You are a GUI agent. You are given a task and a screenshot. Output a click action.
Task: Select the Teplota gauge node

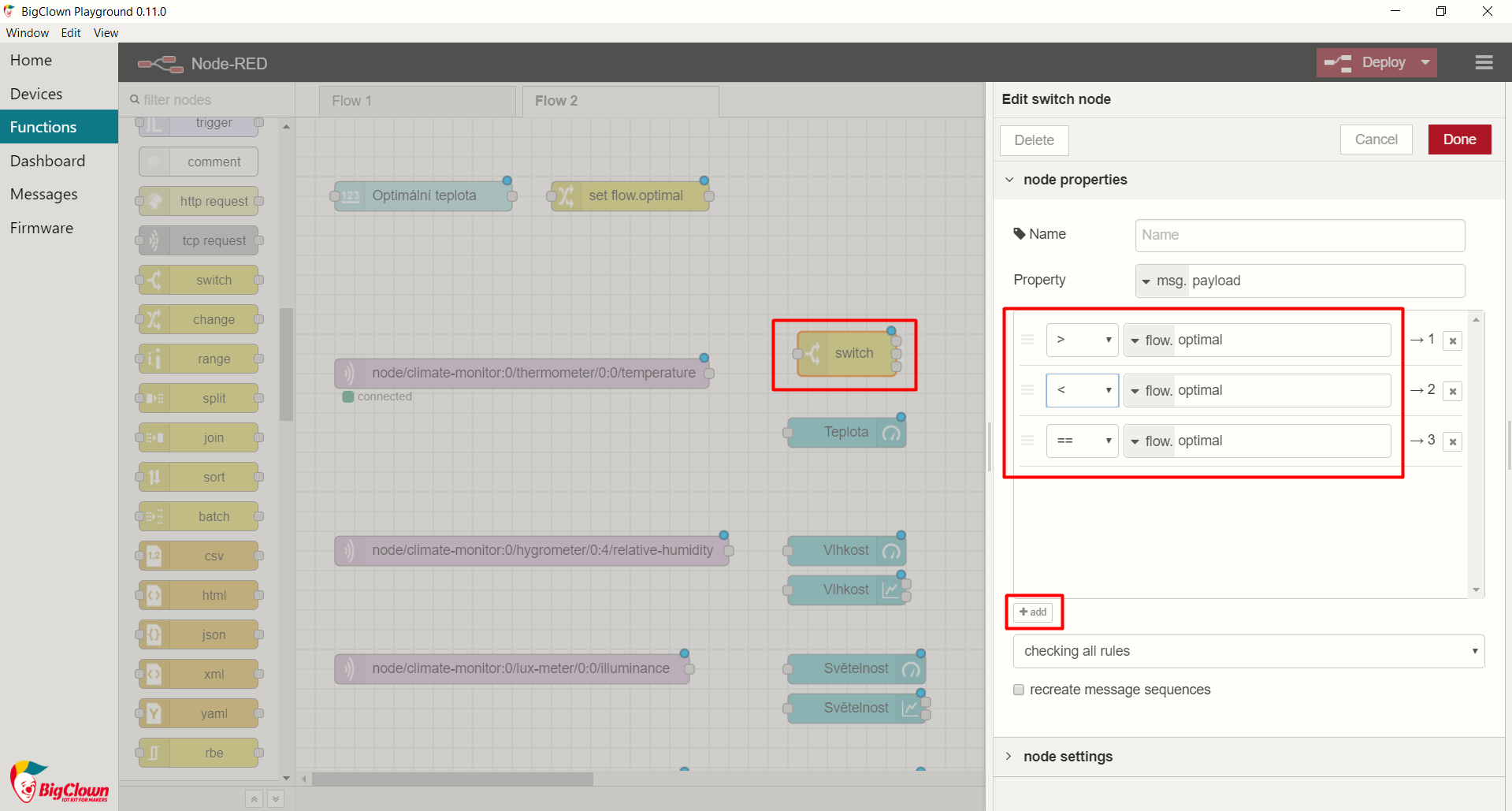pos(847,432)
